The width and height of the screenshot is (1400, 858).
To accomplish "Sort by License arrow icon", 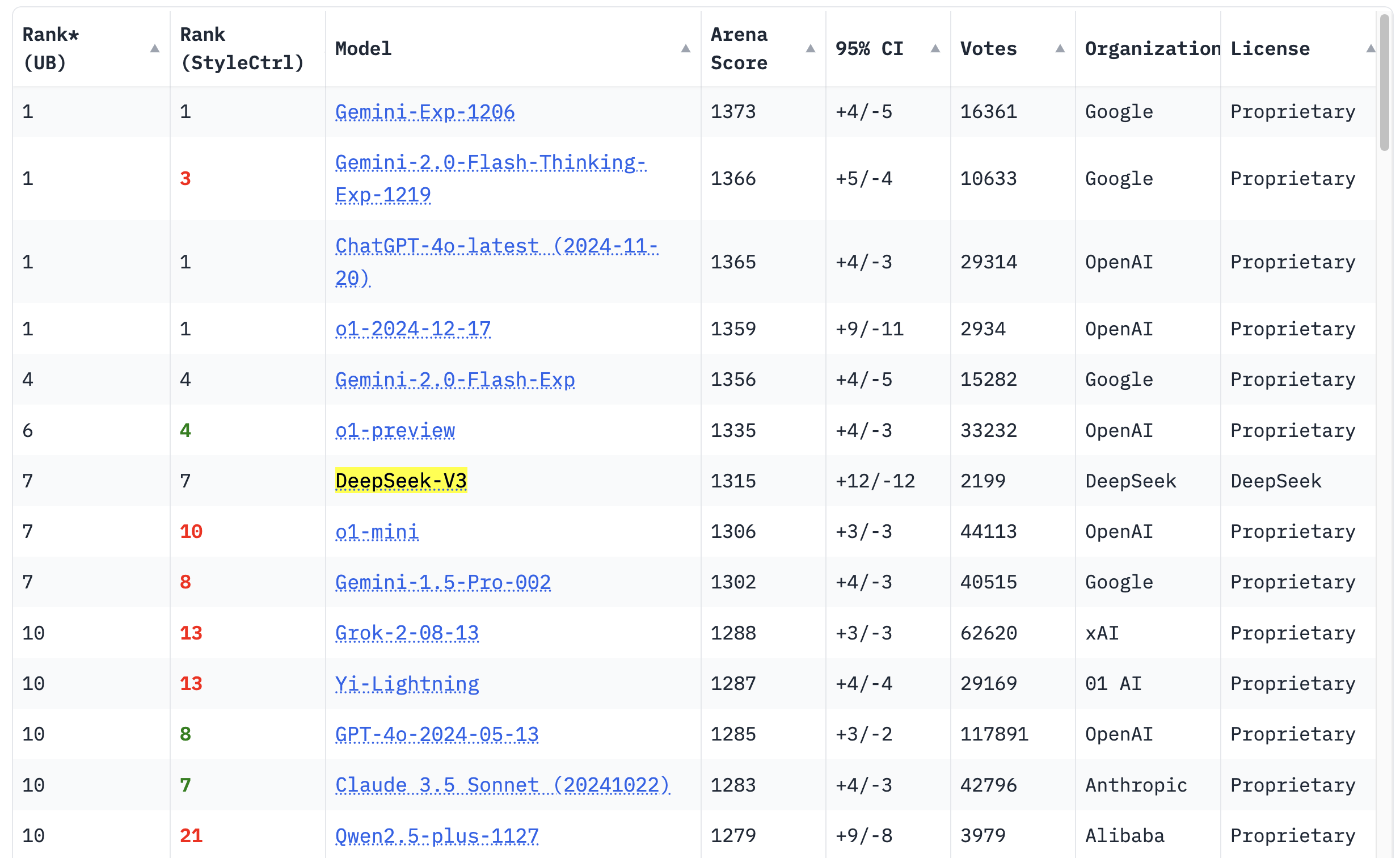I will 1371,49.
